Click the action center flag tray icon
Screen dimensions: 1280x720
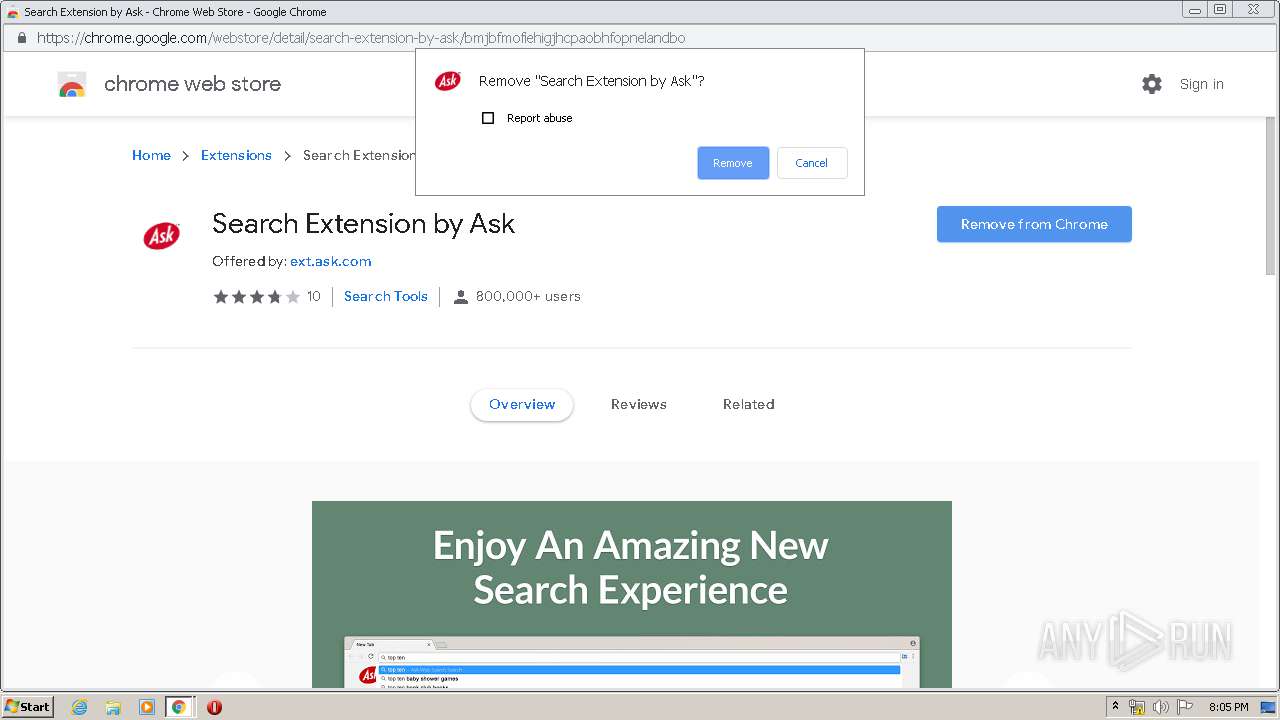(x=1185, y=707)
